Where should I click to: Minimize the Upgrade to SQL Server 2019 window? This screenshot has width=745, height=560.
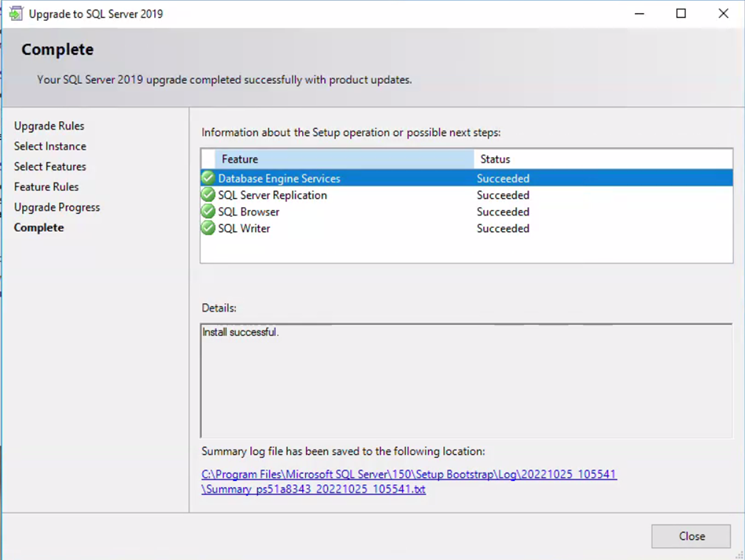click(x=640, y=14)
